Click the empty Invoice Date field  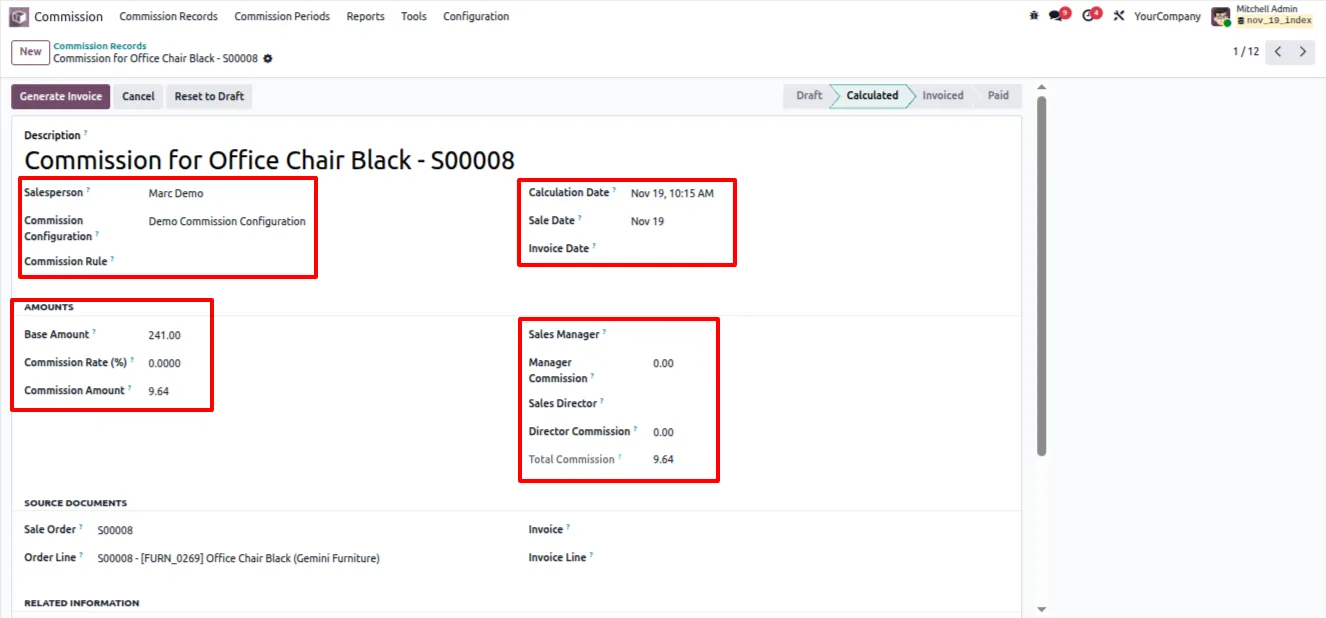[x=821, y=249]
